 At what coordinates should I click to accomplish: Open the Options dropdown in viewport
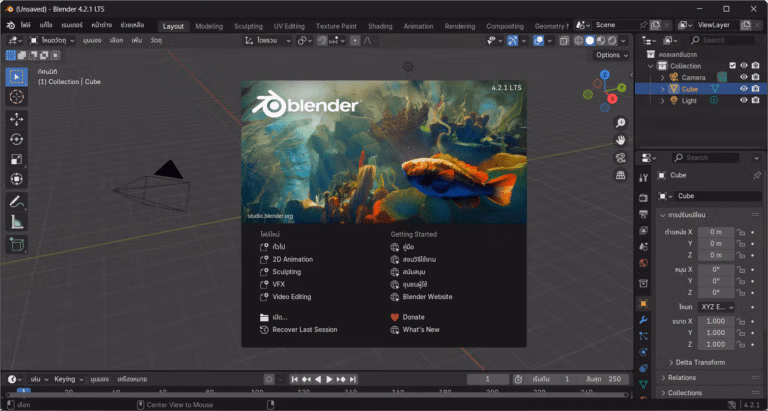612,55
